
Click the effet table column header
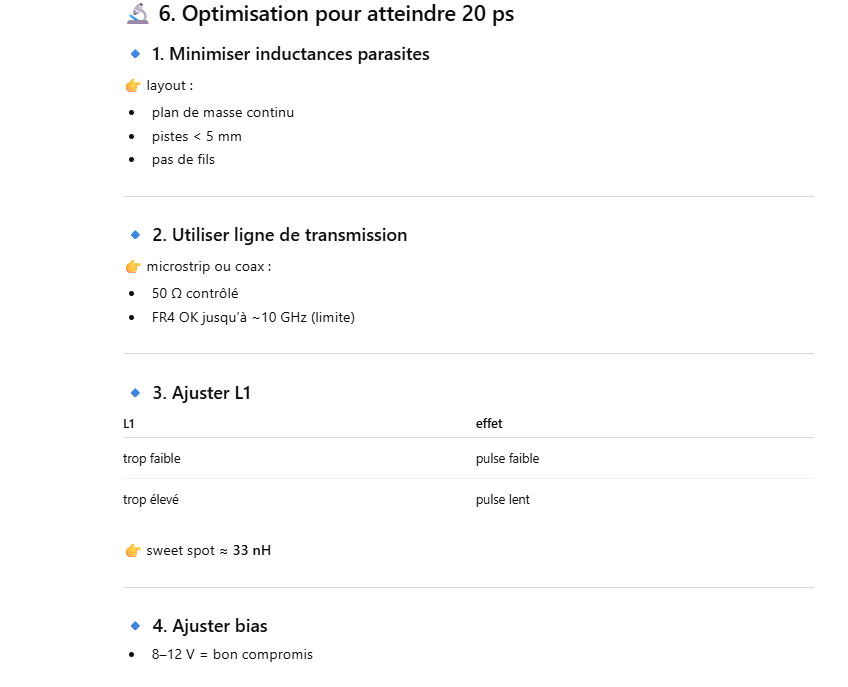(x=489, y=424)
